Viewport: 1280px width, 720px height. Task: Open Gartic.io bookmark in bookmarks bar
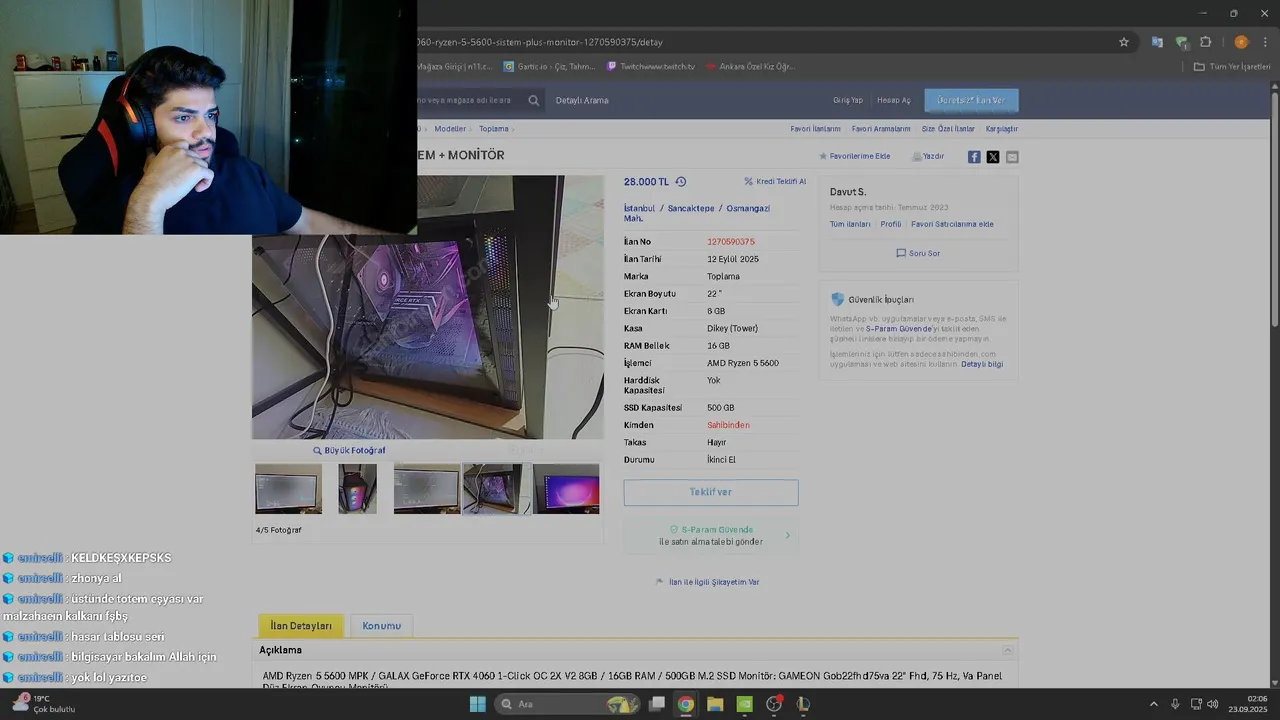point(548,67)
